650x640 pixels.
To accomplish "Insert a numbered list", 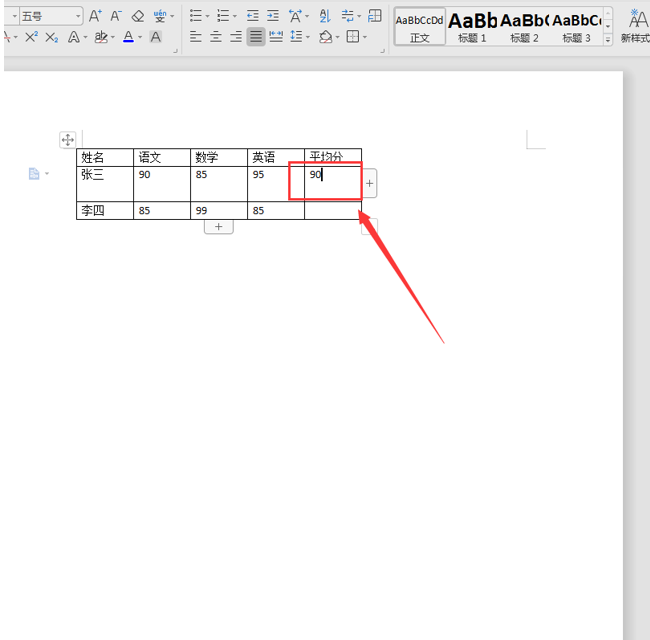I will (x=223, y=16).
